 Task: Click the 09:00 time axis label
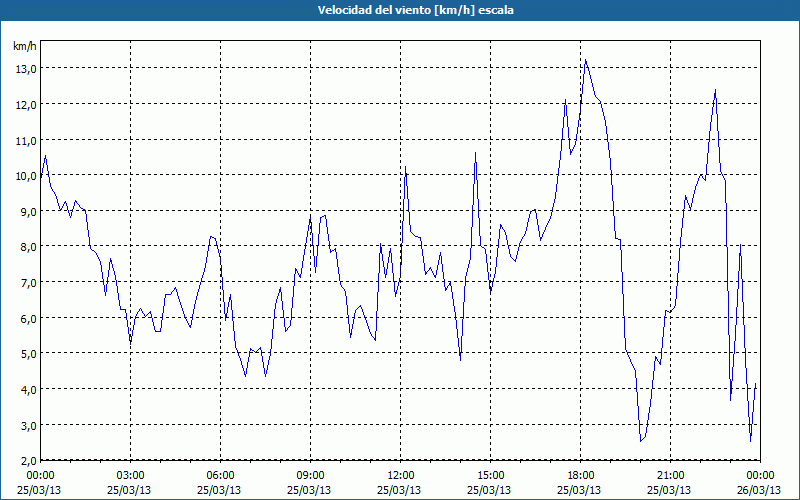[x=310, y=475]
